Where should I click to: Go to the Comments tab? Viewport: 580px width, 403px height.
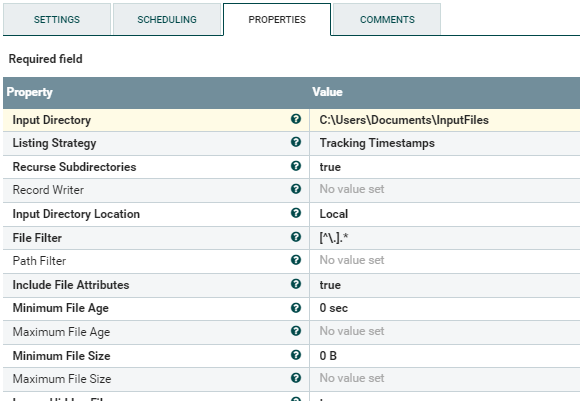387,19
